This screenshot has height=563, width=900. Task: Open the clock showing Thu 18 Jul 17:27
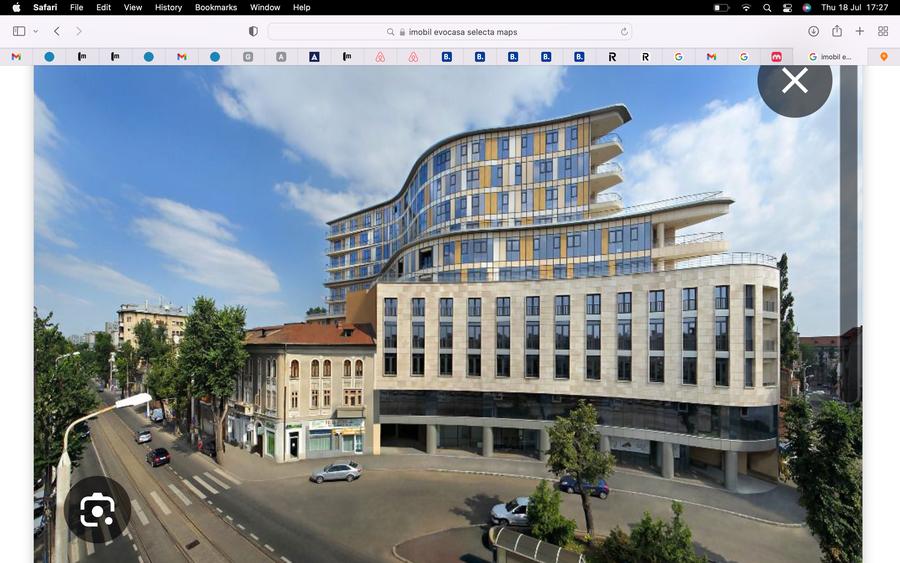pos(855,7)
